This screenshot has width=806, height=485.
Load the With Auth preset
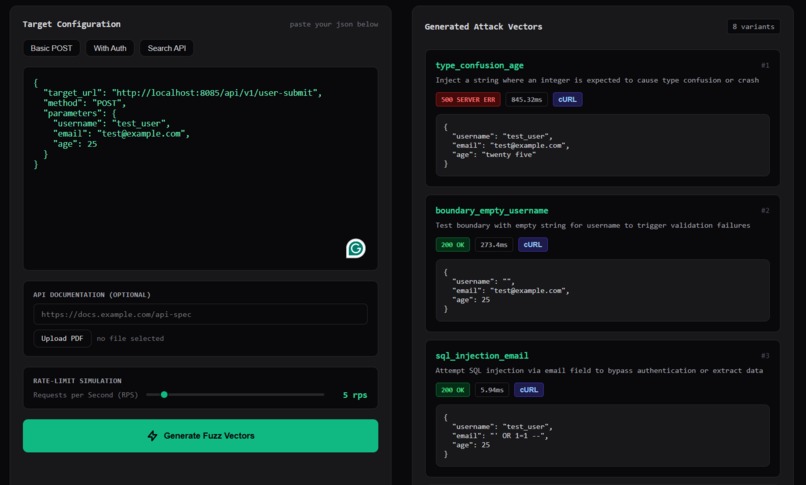(109, 48)
